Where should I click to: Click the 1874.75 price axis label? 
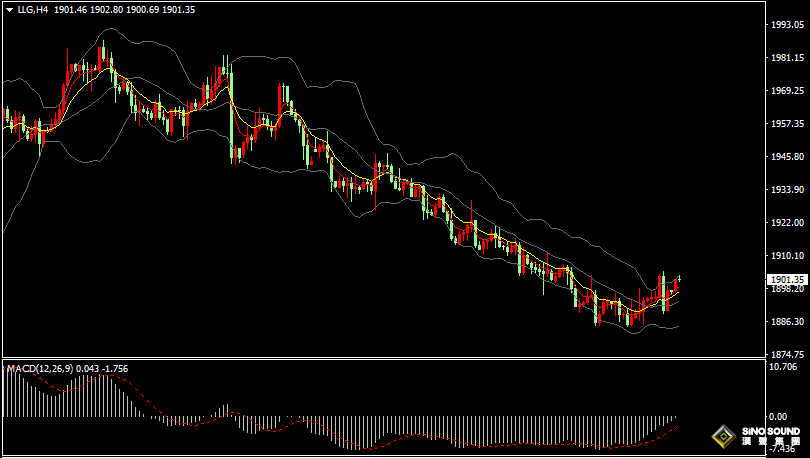click(x=786, y=354)
